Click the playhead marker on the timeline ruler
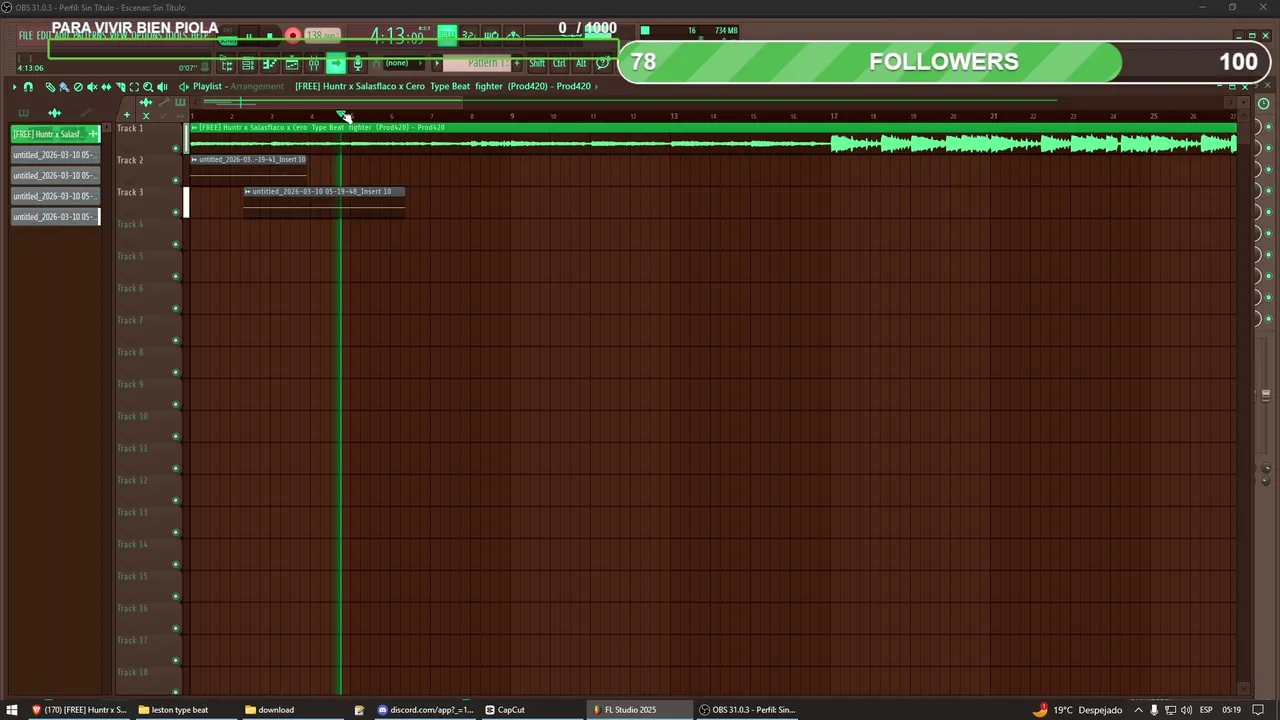Screen dimensions: 1280x720 pos(342,116)
